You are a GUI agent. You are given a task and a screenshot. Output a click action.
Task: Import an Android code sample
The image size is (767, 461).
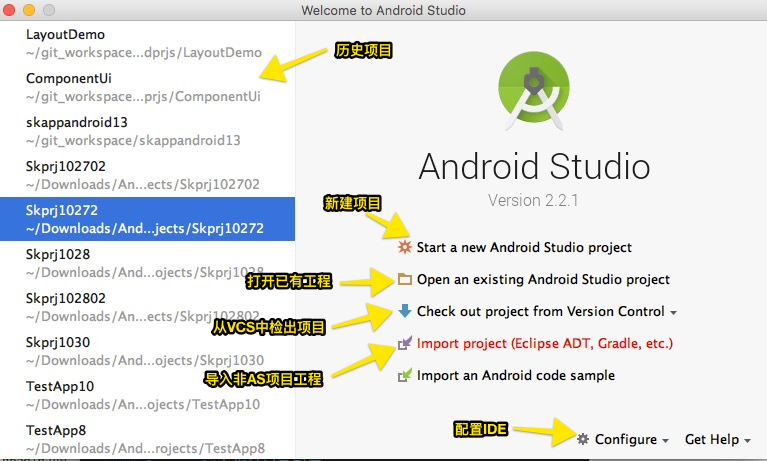point(516,375)
